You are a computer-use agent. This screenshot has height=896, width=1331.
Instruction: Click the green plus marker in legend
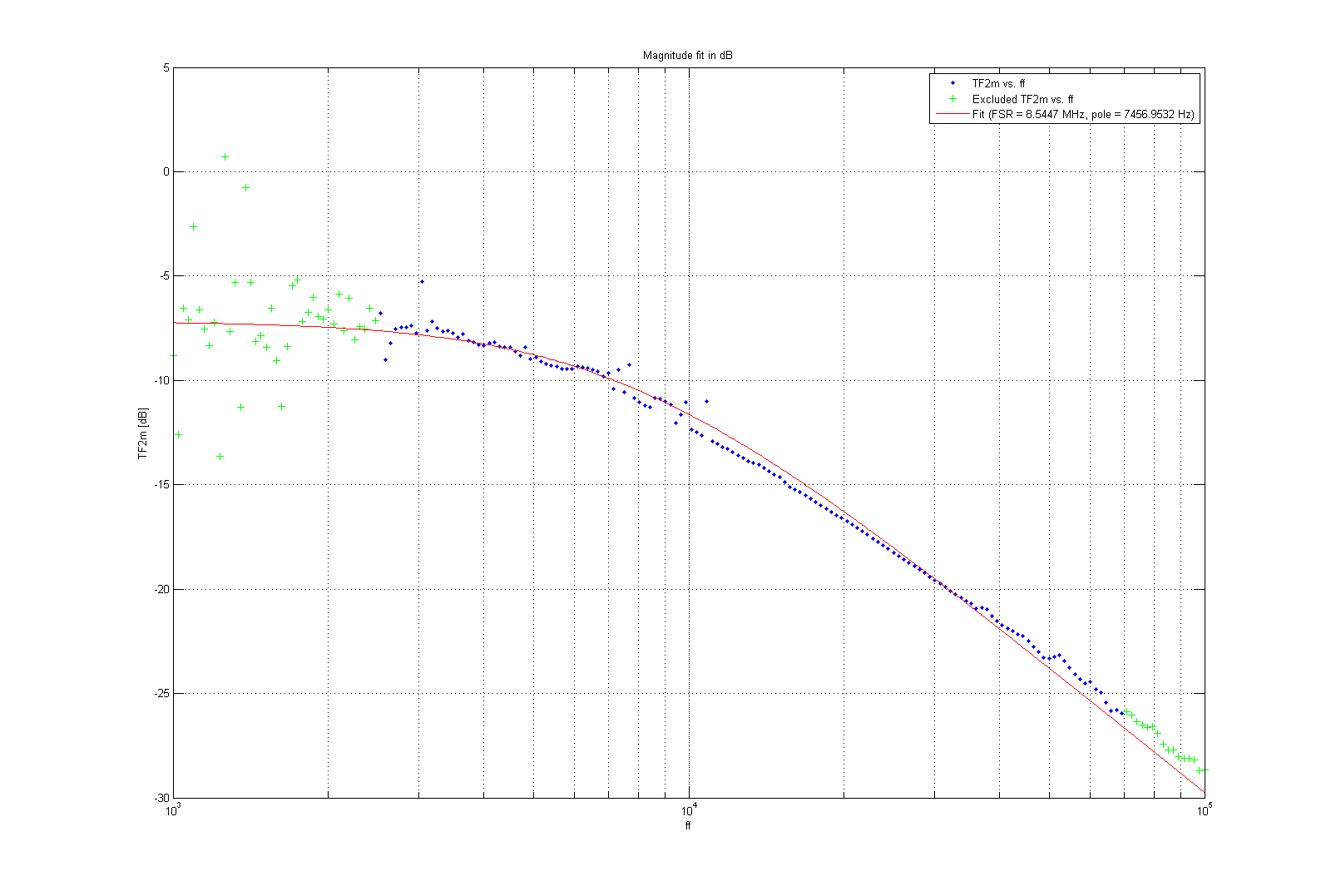[x=953, y=98]
